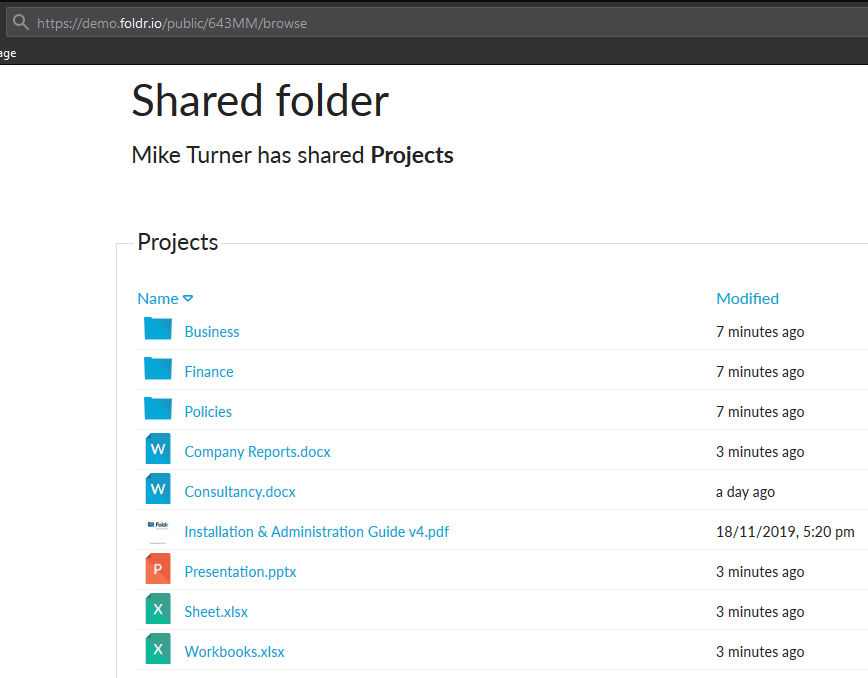Click the search magnifier in the address bar
Screen dimensions: 868x678
pos(20,23)
